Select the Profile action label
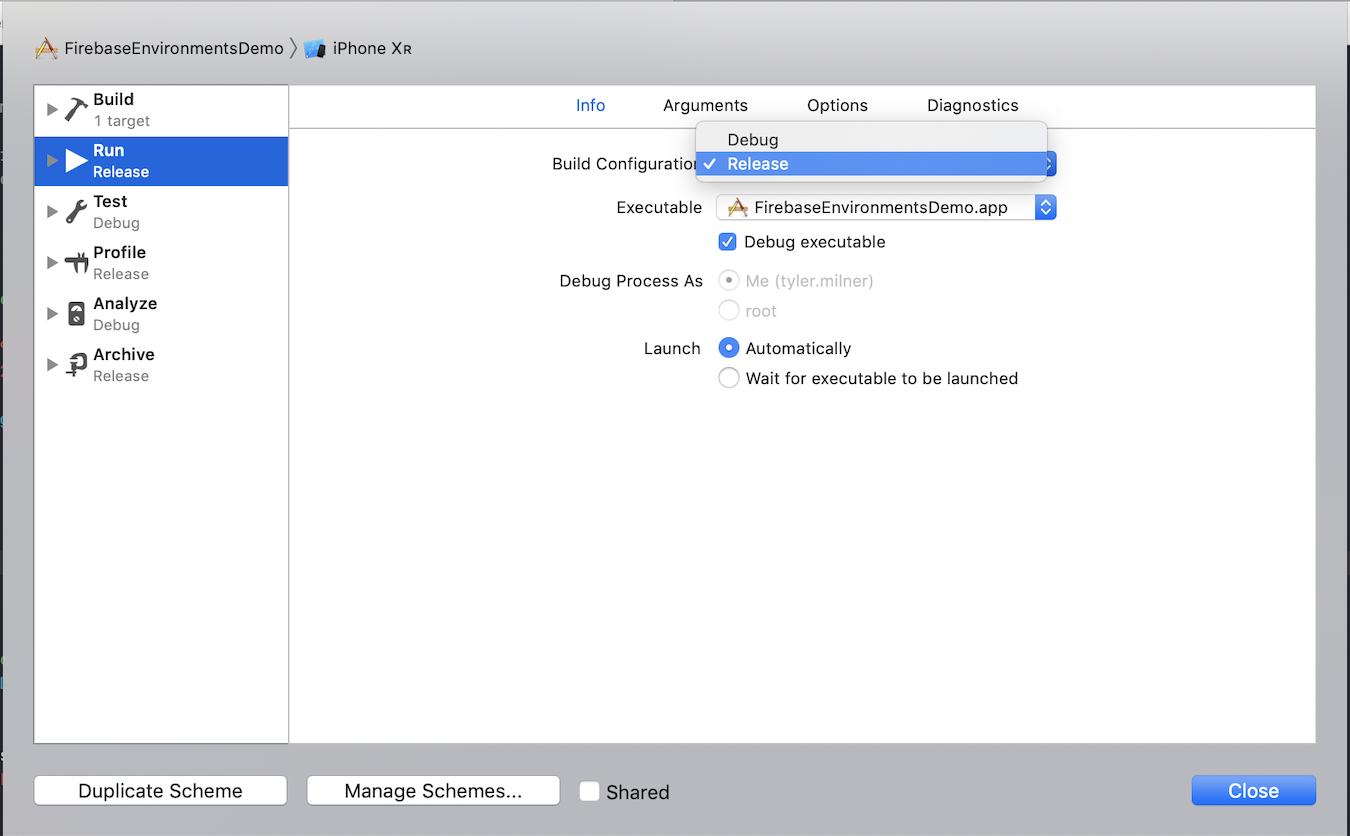Image resolution: width=1350 pixels, height=836 pixels. pos(119,252)
